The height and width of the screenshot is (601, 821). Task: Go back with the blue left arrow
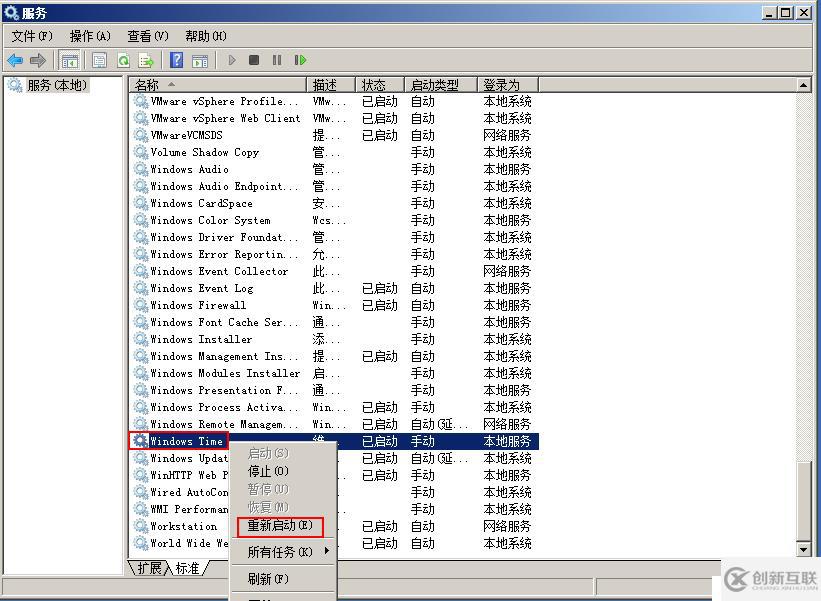(x=15, y=60)
